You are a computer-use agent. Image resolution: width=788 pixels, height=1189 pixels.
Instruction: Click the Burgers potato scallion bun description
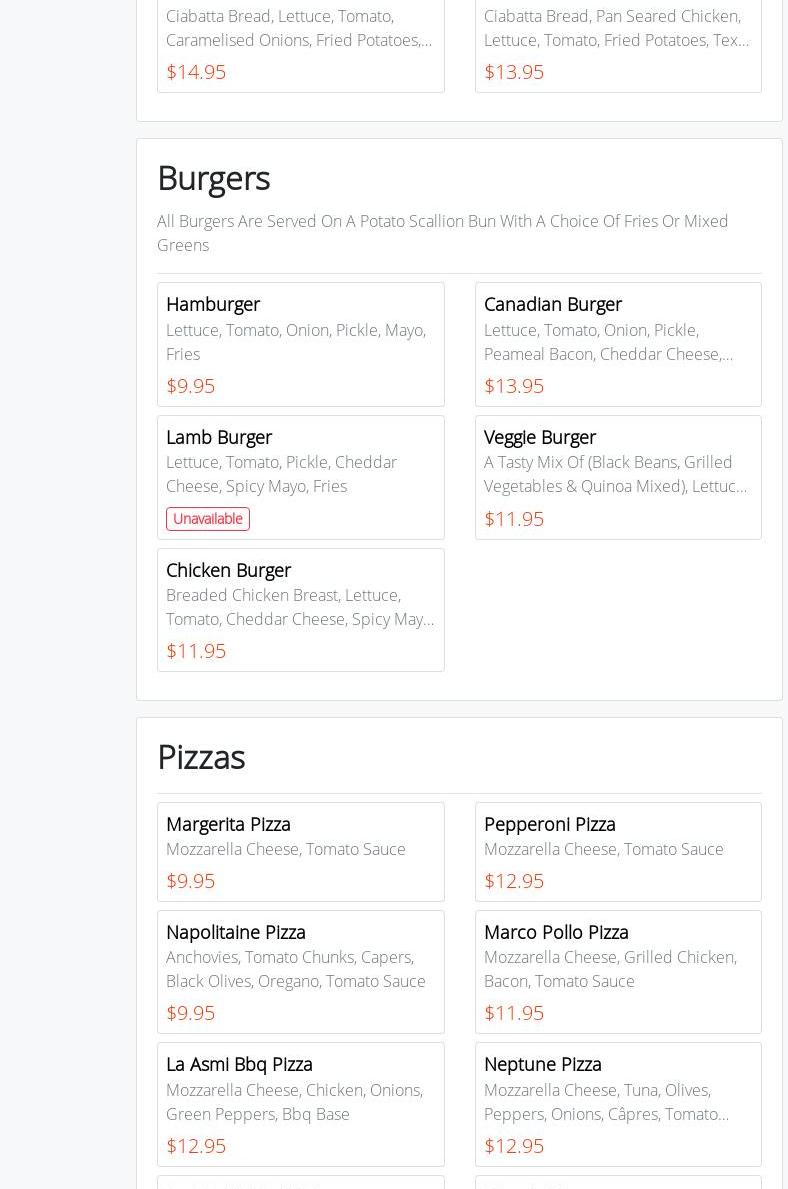442,233
